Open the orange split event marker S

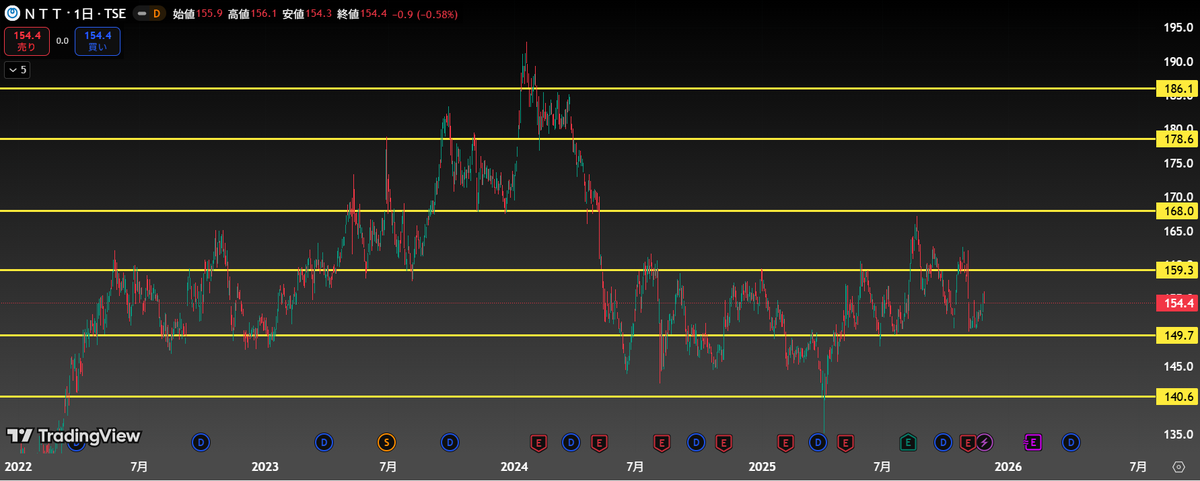click(x=386, y=441)
